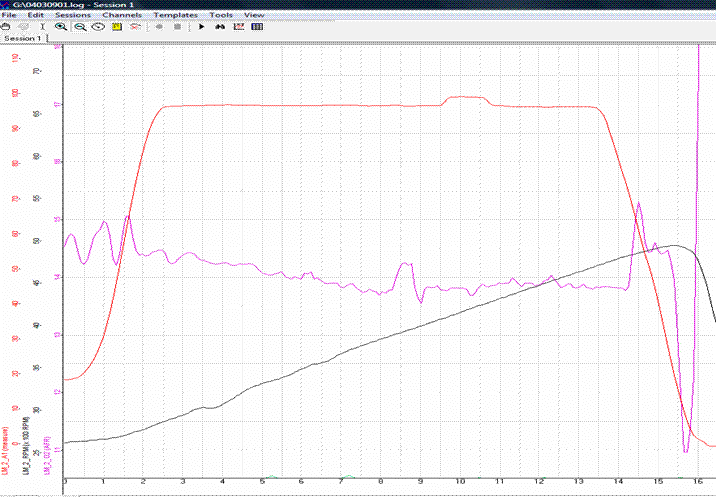716x497 pixels.
Task: Click the yellow toolbar icon
Action: [116, 27]
